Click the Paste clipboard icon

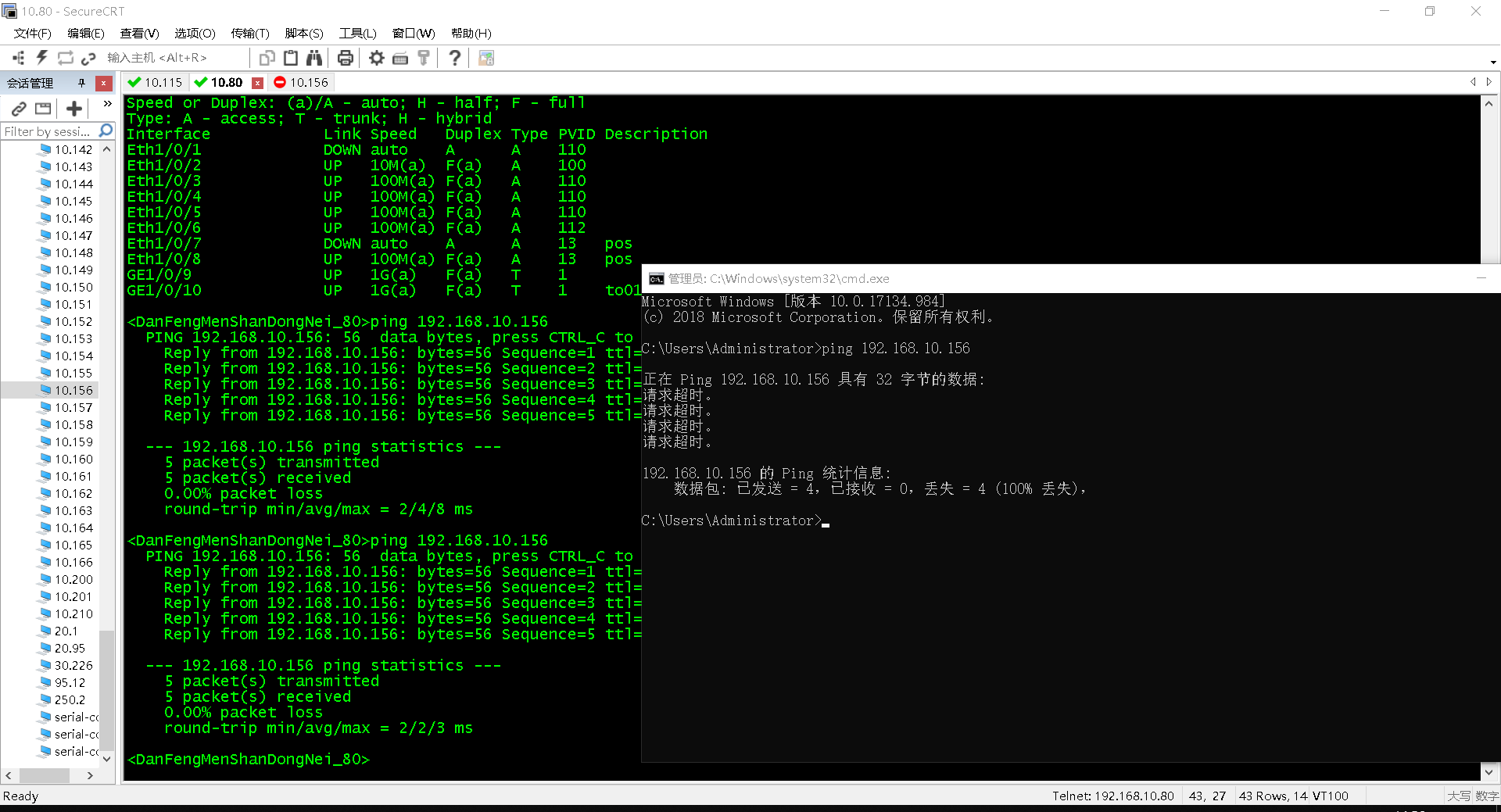(x=291, y=58)
